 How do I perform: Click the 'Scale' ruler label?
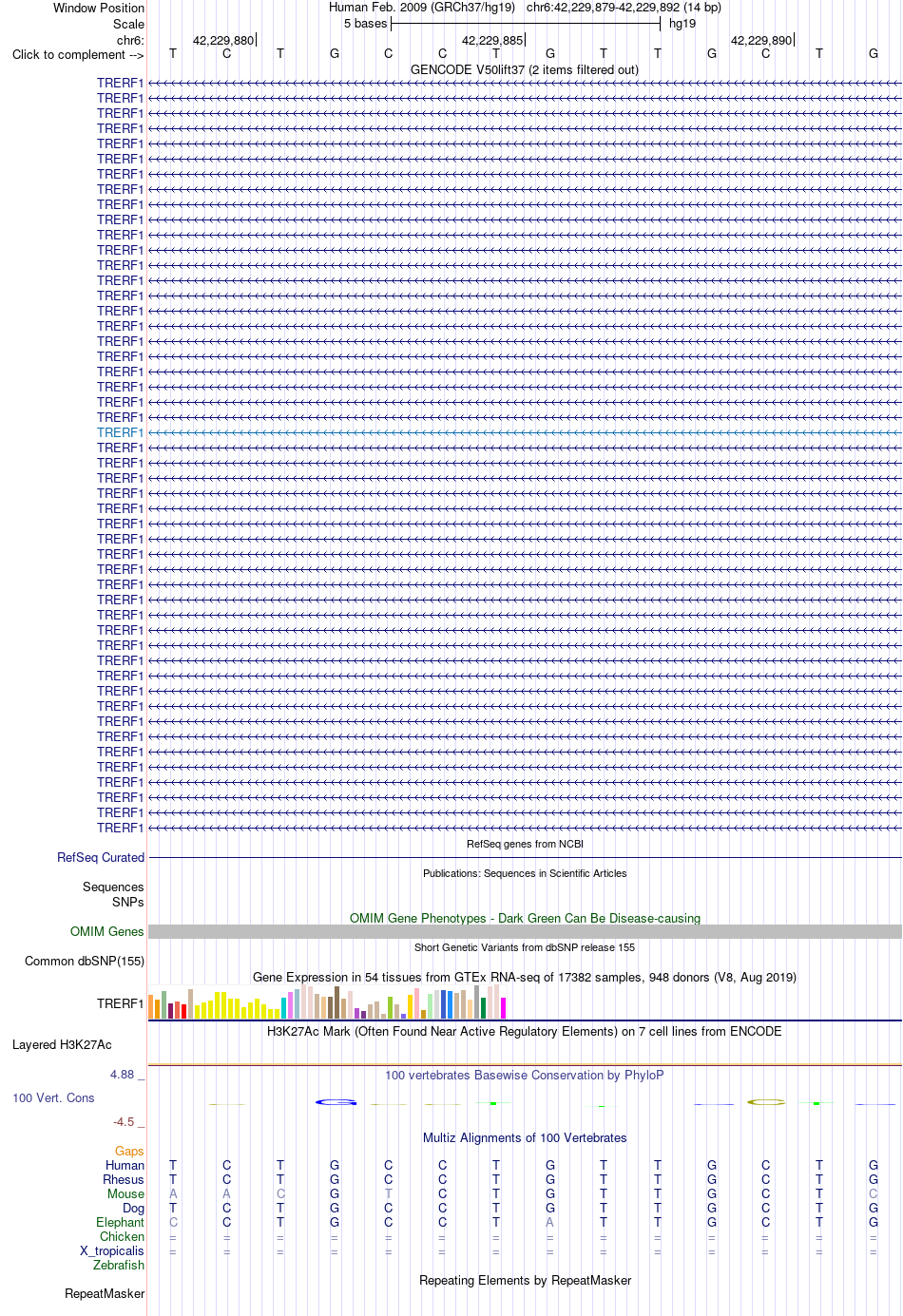128,24
